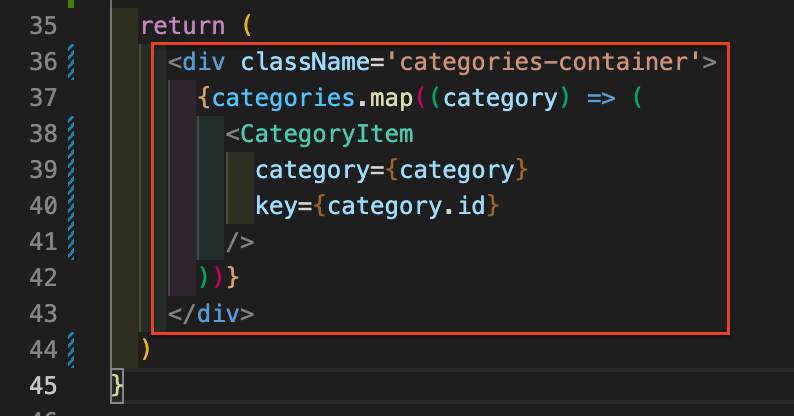Click the self-closing '/>' on line 41
Image resolution: width=794 pixels, height=416 pixels.
click(240, 242)
